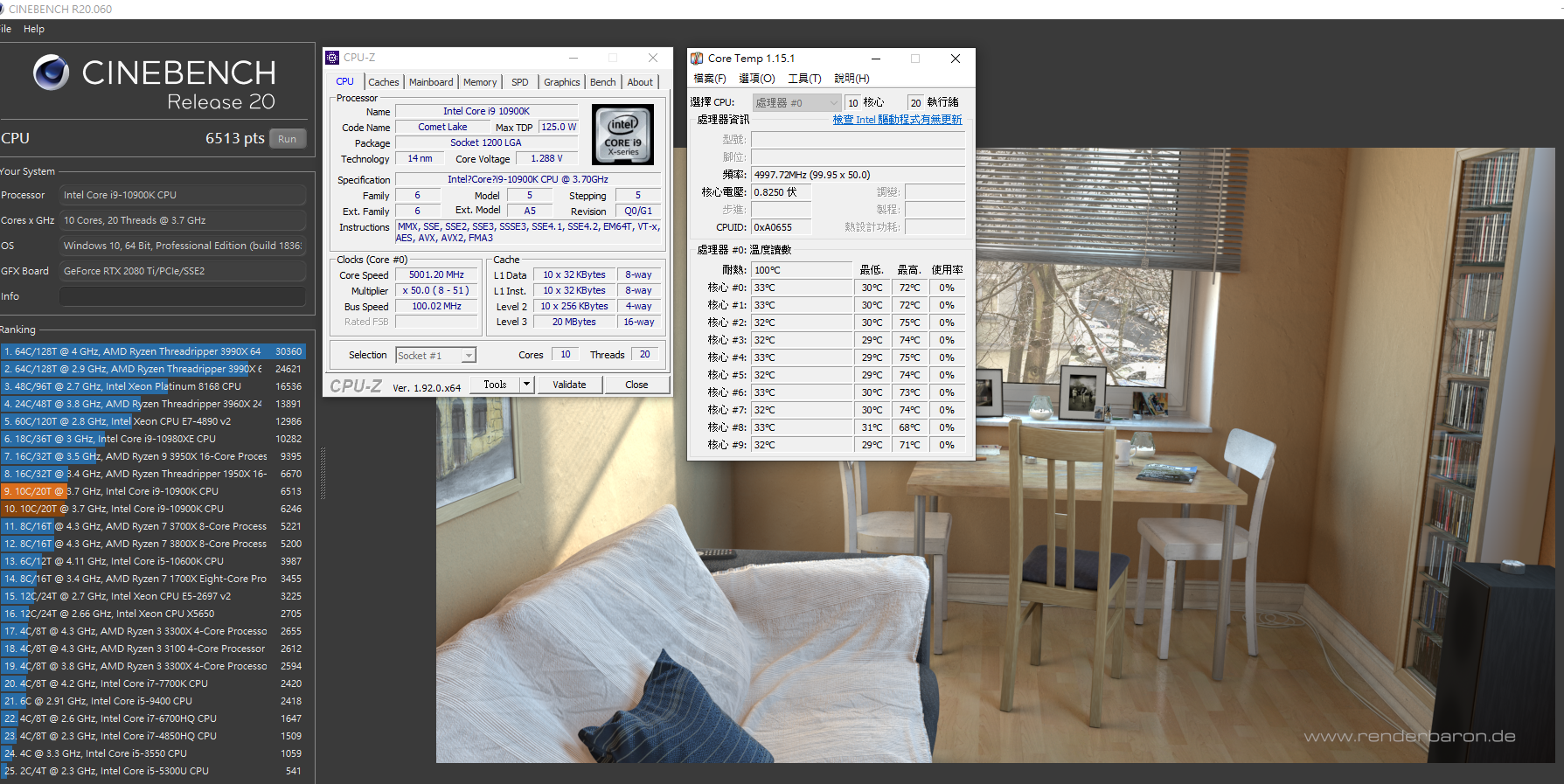Click the Level 3 cache value 20 MBytes
Viewport: 1564px width, 784px height.
pos(573,322)
